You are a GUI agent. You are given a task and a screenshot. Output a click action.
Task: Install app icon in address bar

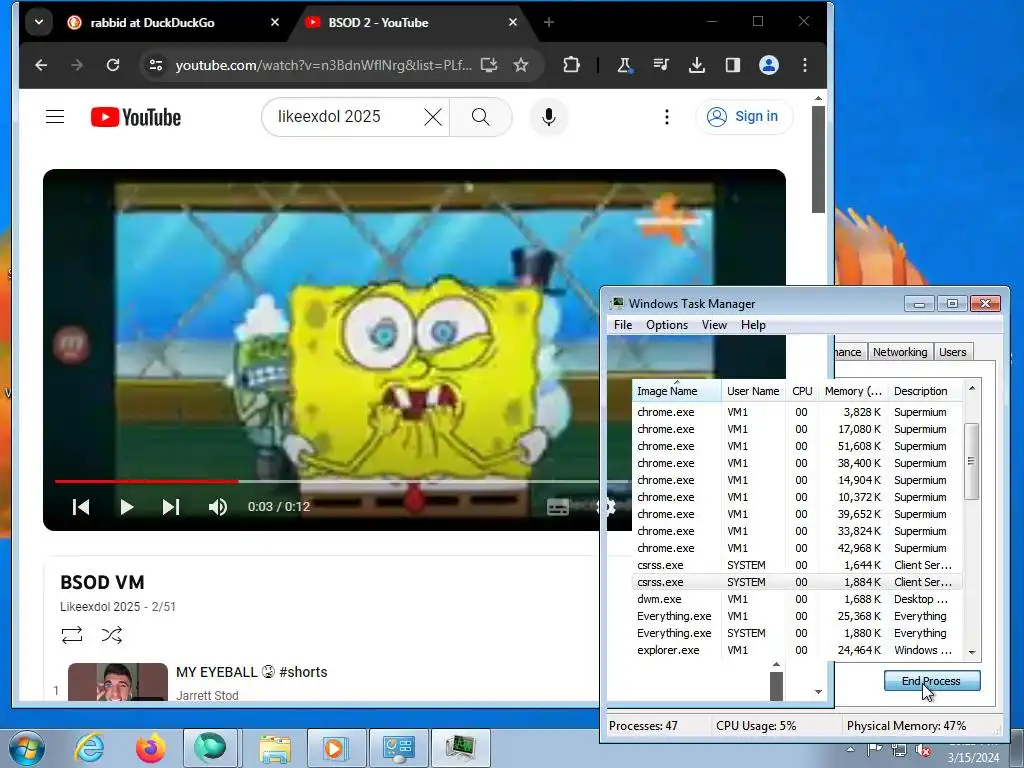[x=488, y=65]
